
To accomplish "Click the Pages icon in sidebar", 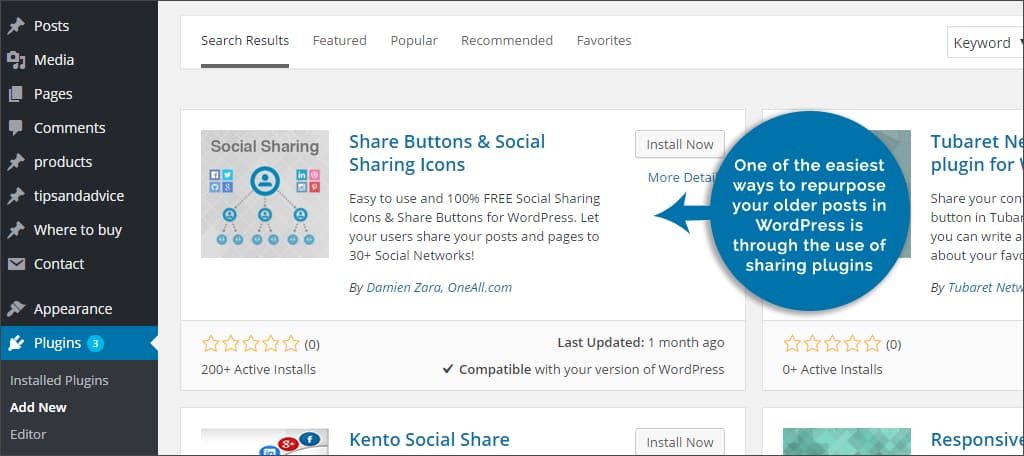I will 16,94.
